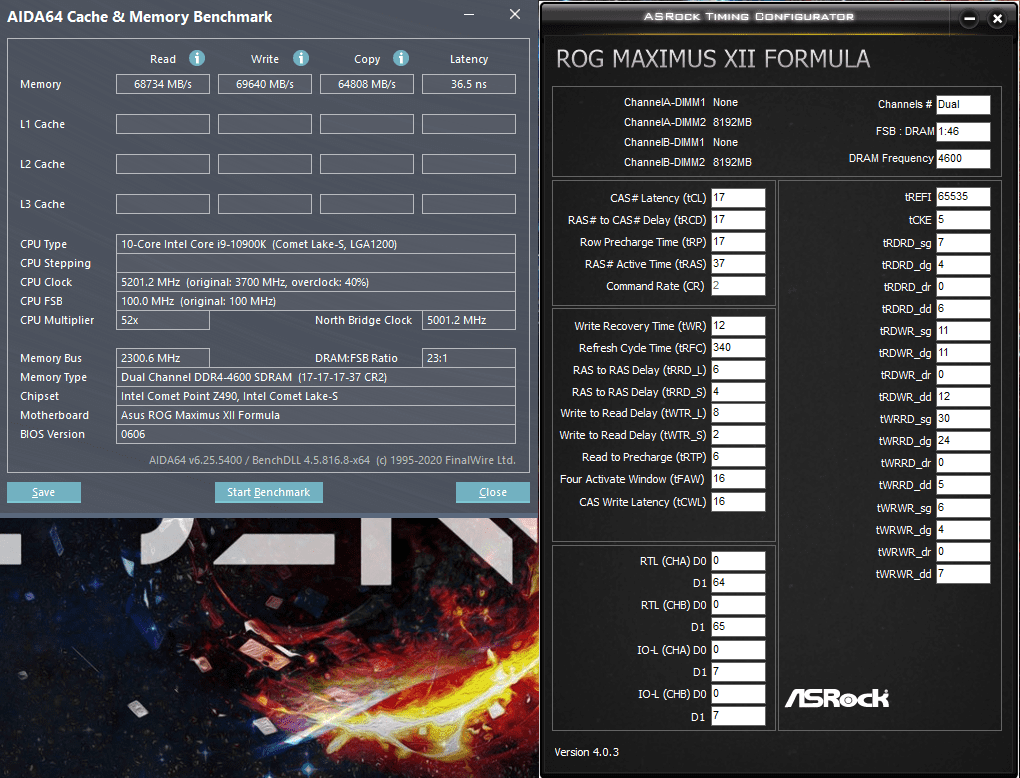Click the Read to Precharge (tRTP) field

click(x=738, y=457)
